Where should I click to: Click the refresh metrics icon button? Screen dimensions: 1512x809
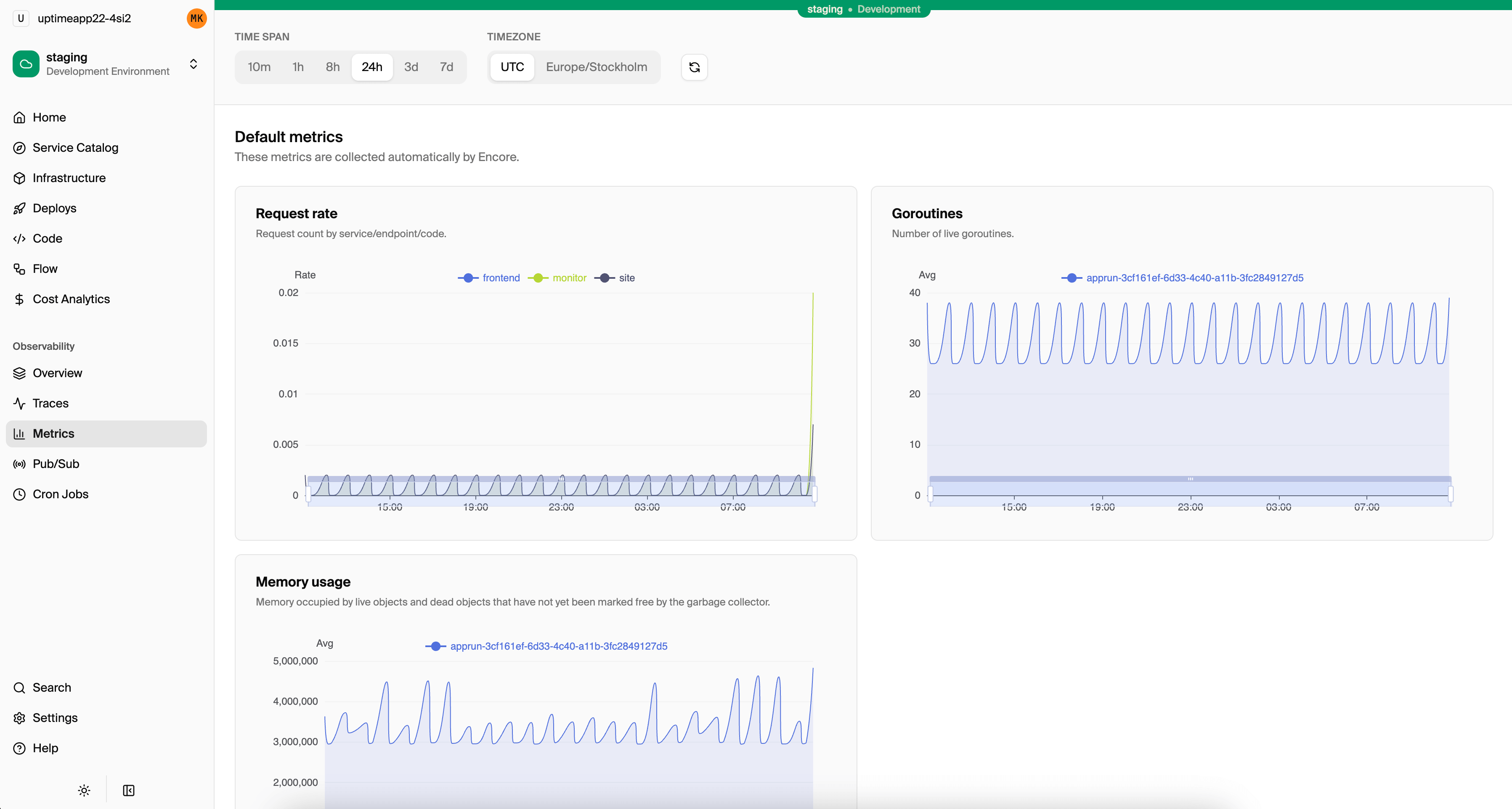[x=694, y=67]
